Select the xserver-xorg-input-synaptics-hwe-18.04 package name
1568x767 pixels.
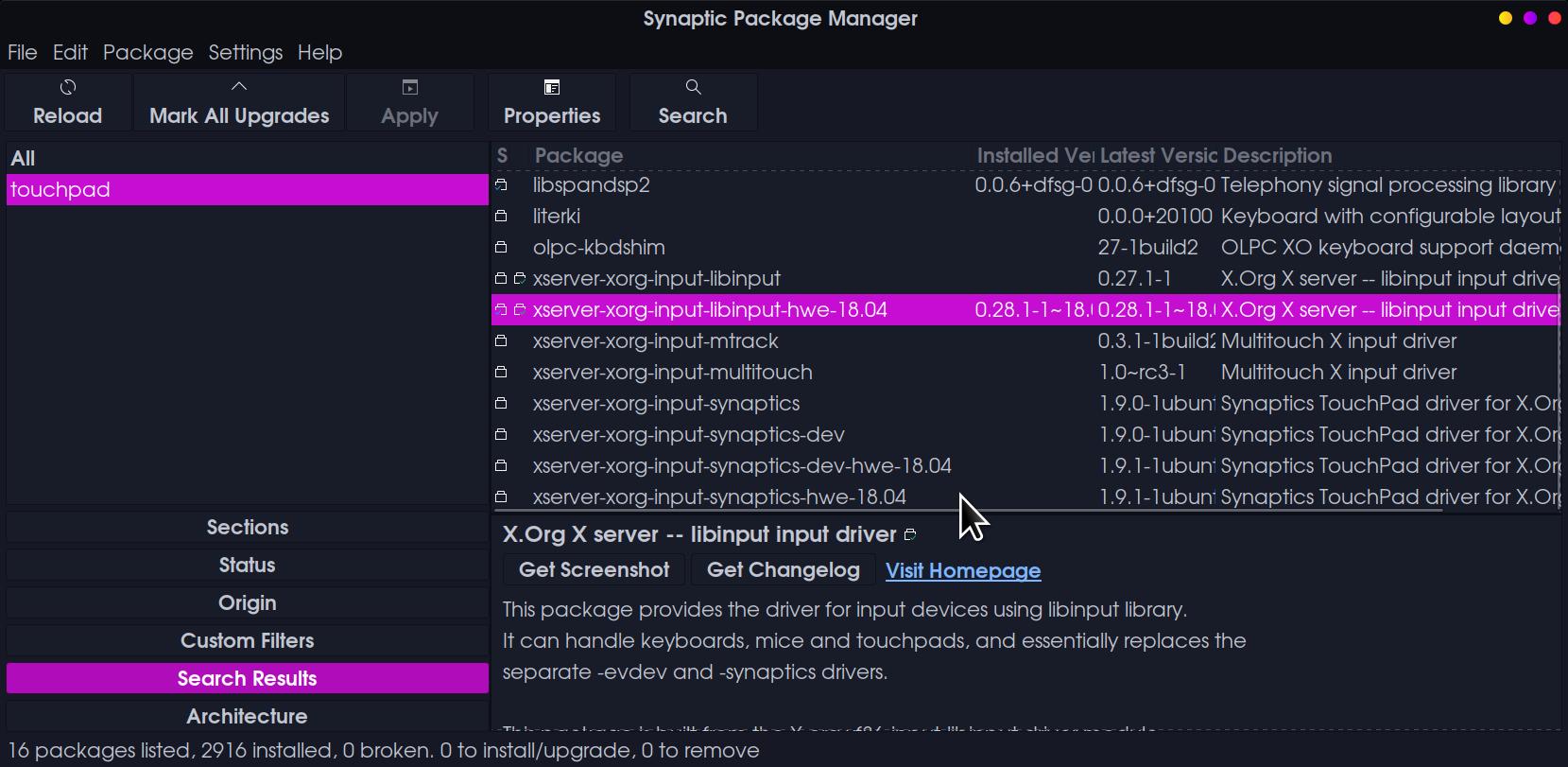click(x=719, y=497)
